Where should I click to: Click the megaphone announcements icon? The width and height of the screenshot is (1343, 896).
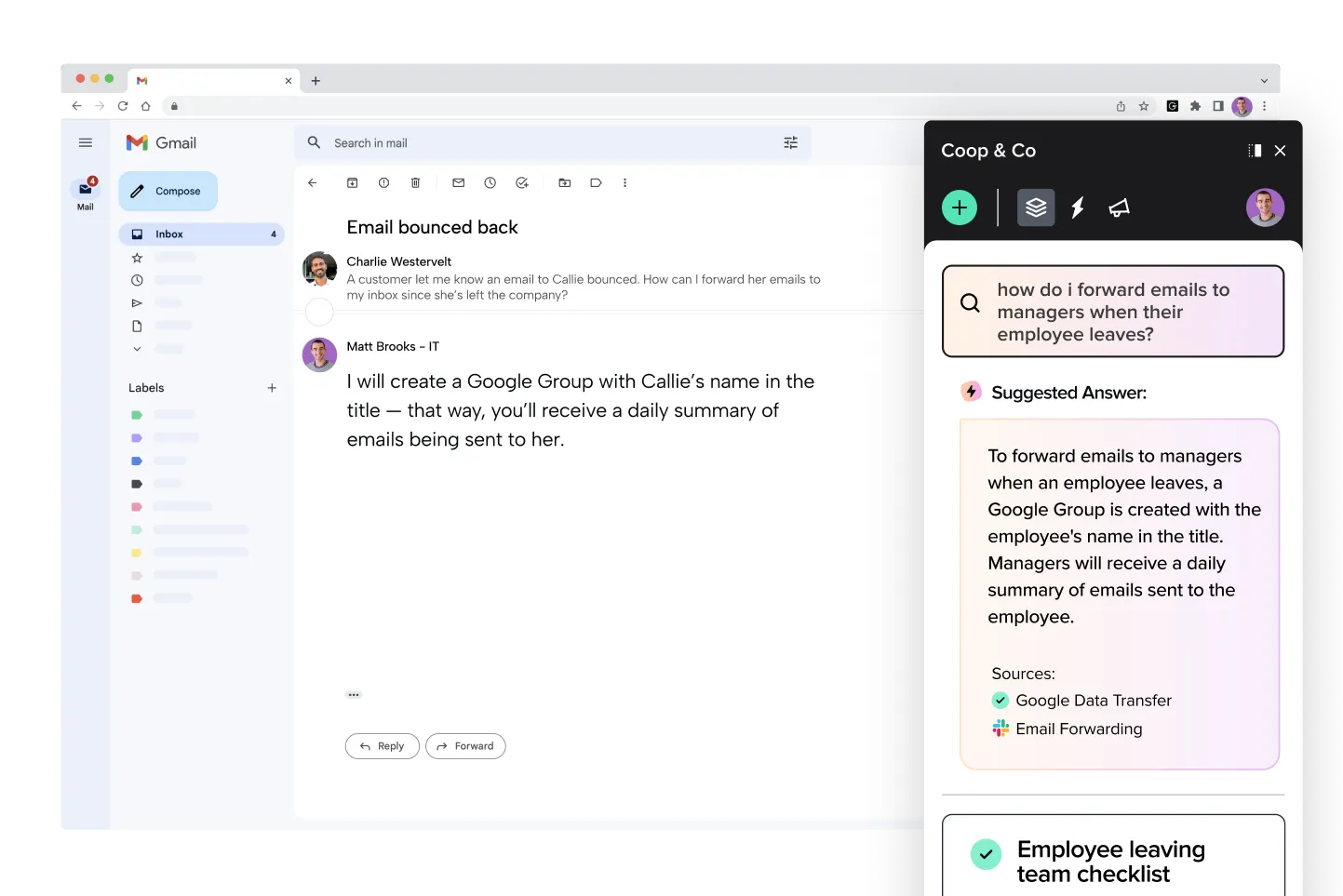click(x=1119, y=207)
